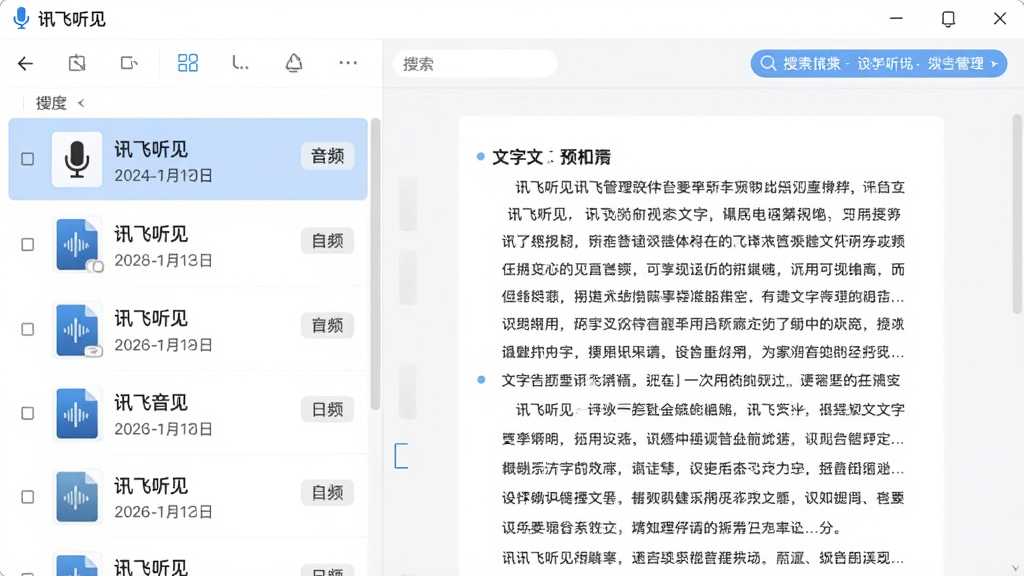Click the 音频 tag on the highlighted recording

(x=327, y=156)
